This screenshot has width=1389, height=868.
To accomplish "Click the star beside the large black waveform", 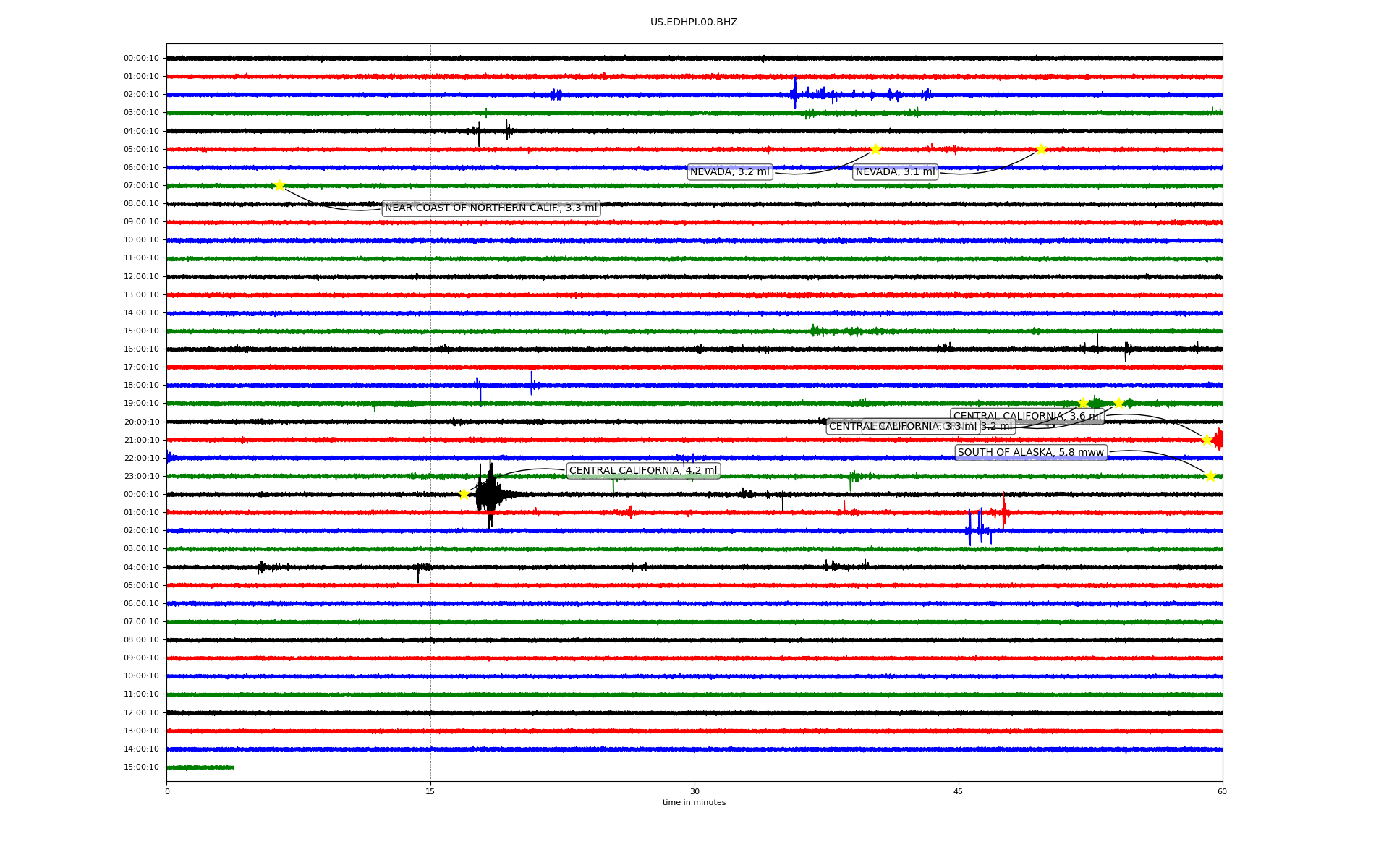I will [464, 494].
